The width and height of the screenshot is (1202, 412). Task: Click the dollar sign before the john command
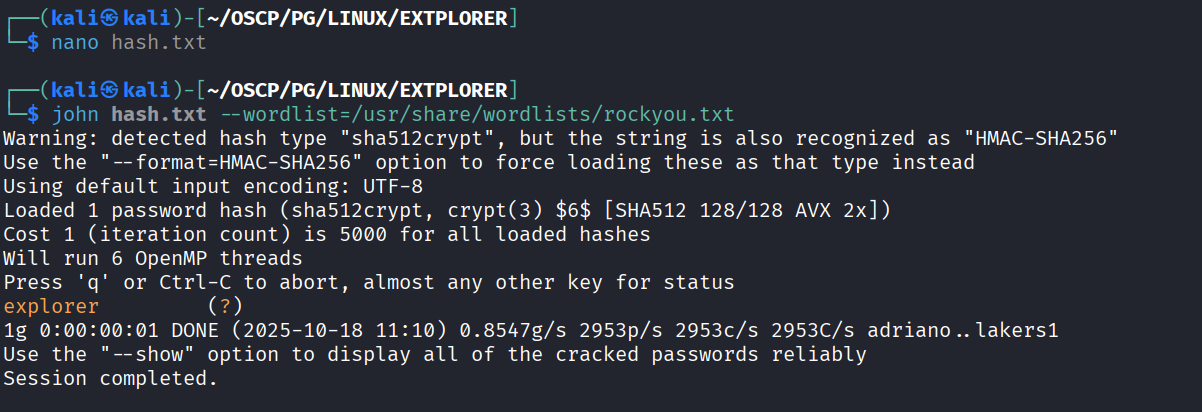(34, 113)
